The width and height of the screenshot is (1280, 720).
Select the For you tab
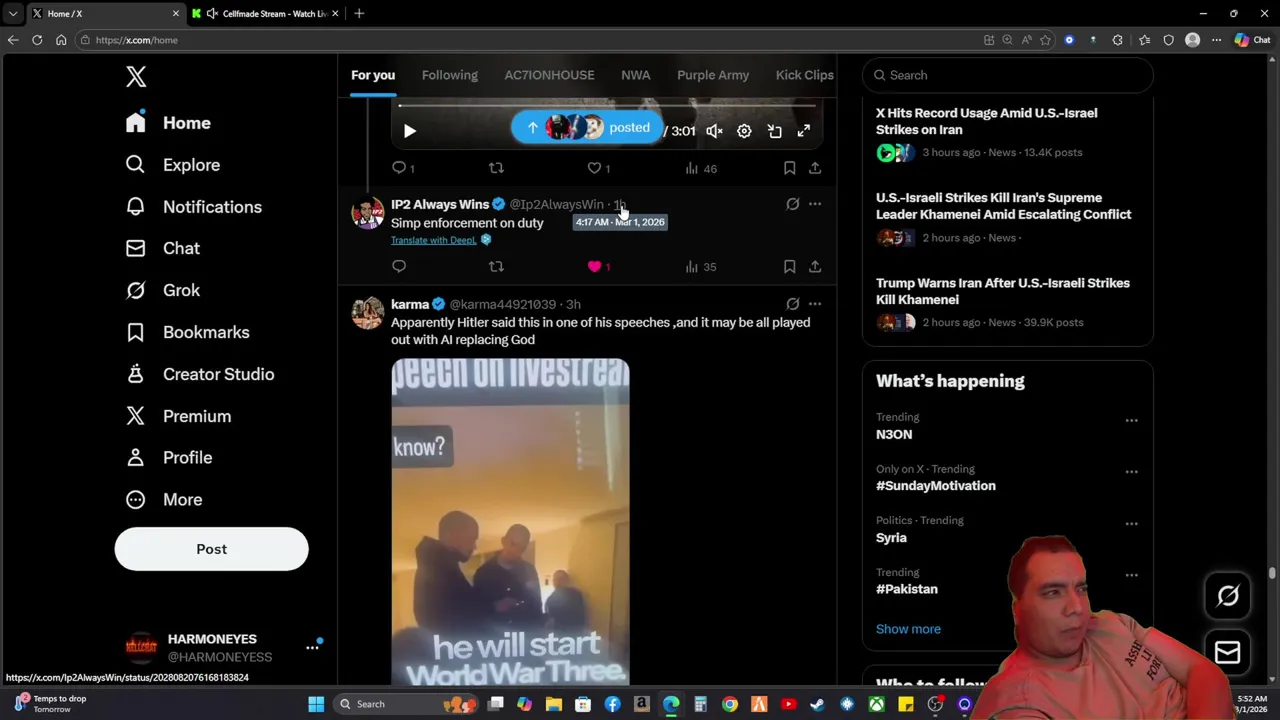(373, 75)
